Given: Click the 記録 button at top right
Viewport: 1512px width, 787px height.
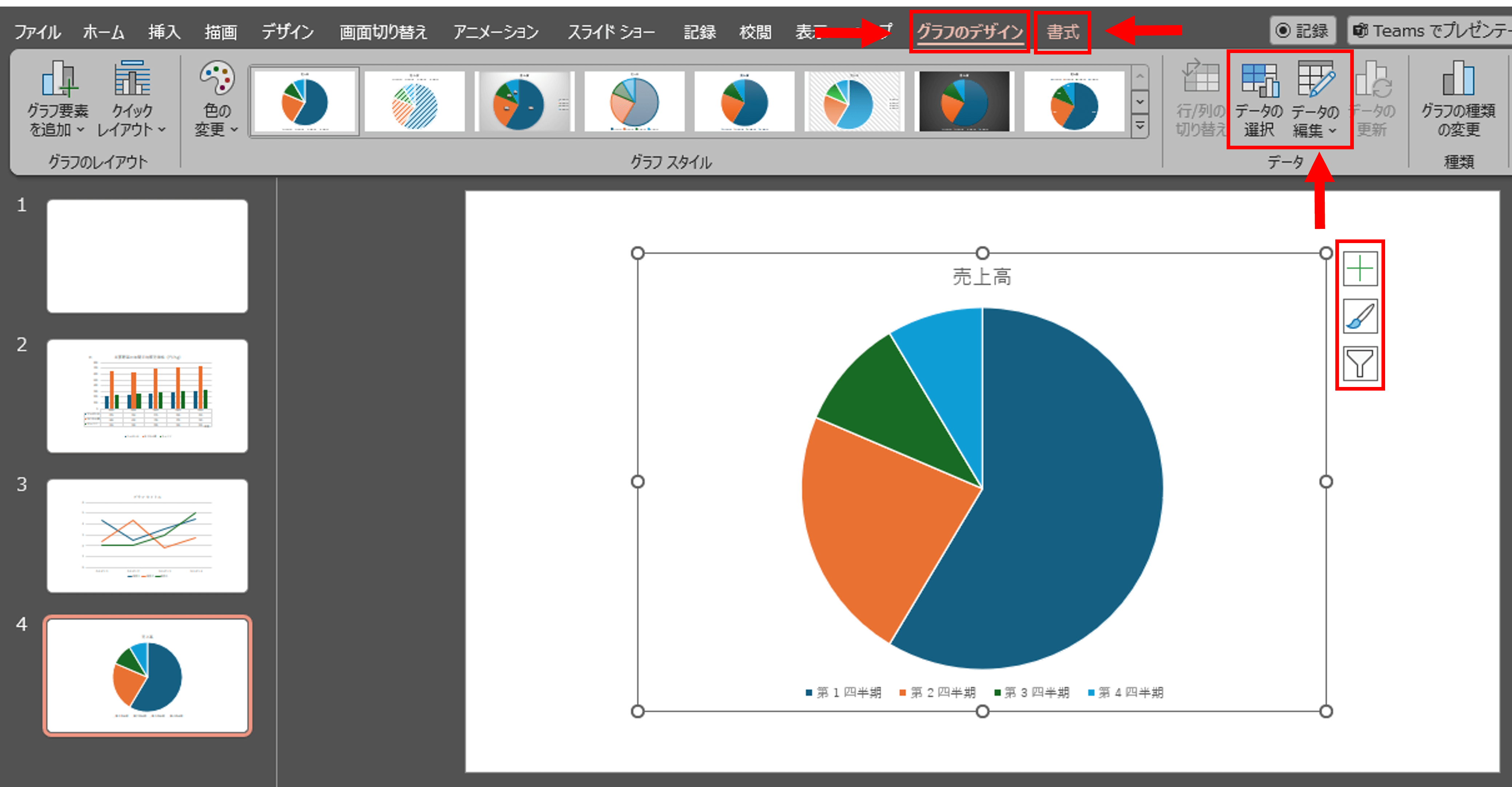Looking at the screenshot, I should pyautogui.click(x=1303, y=30).
